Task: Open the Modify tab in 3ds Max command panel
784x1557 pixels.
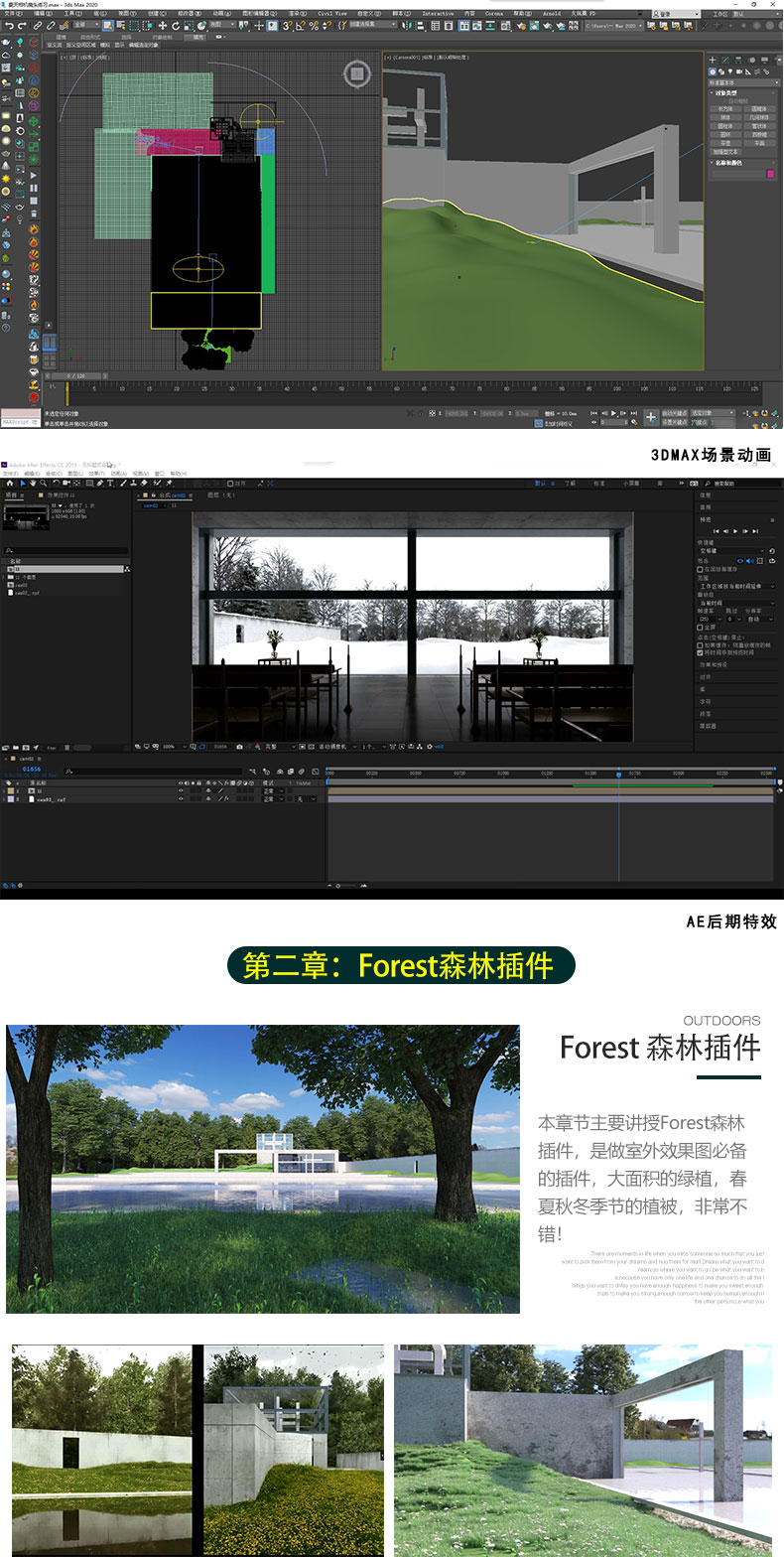Action: (725, 60)
